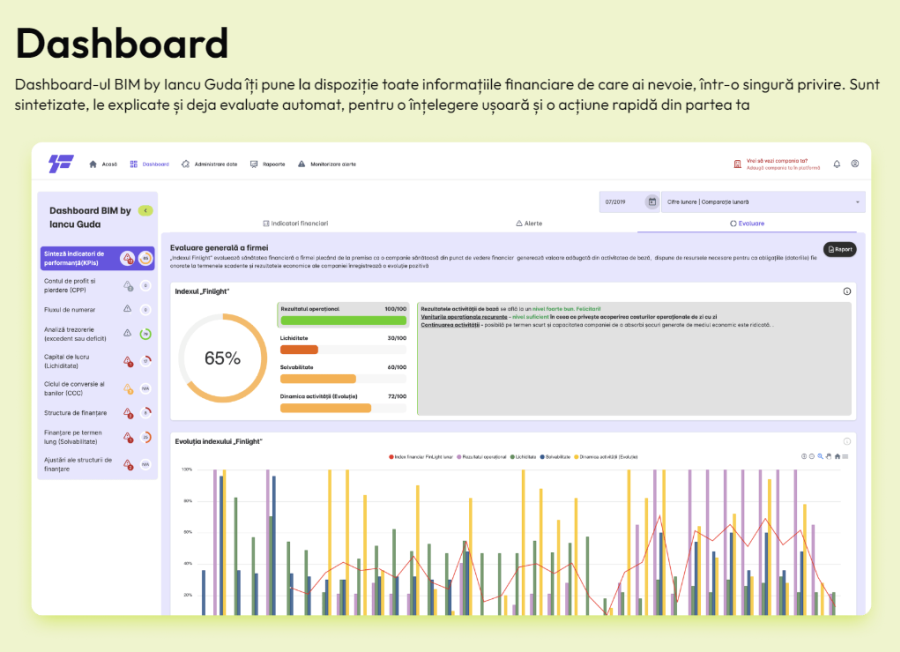Click the warning icon on the Capital de lucru row
Viewport: 900px width, 652px height.
(128, 361)
